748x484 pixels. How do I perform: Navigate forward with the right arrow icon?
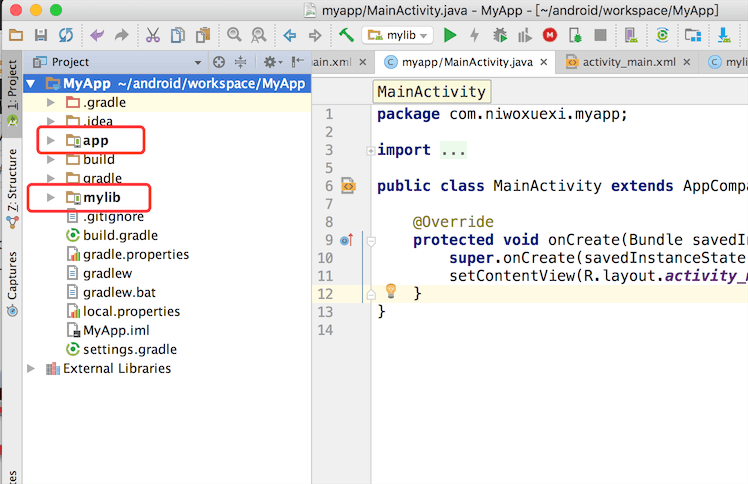[315, 35]
